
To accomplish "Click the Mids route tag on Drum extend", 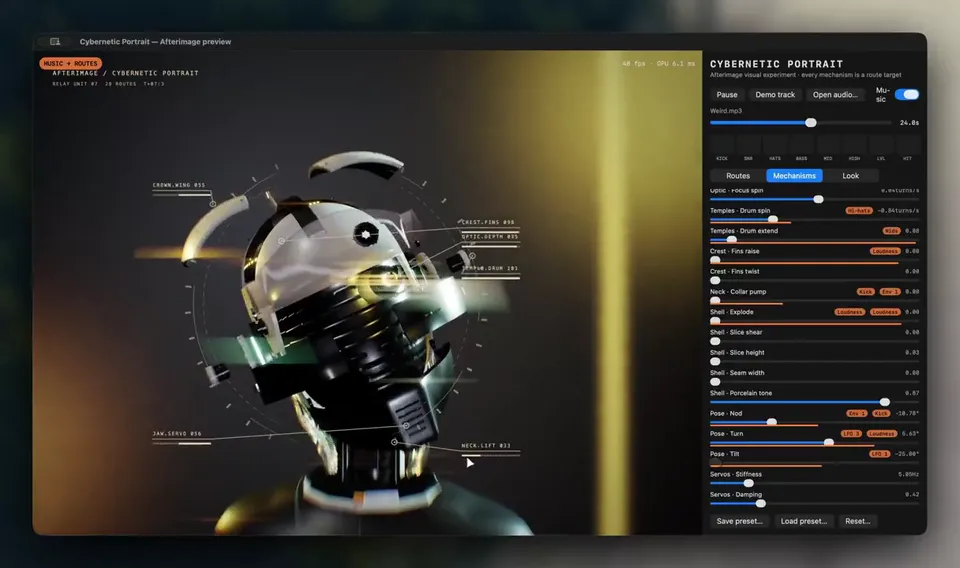I will [891, 231].
